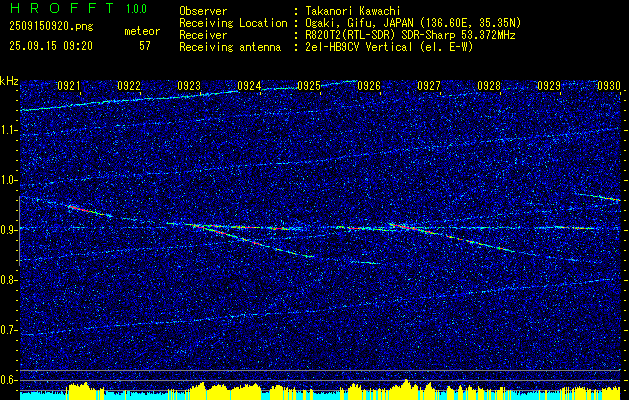
Task: Click receiver R820T2(RTL-SDR) SDR-Sharp text
Action: click(410, 35)
